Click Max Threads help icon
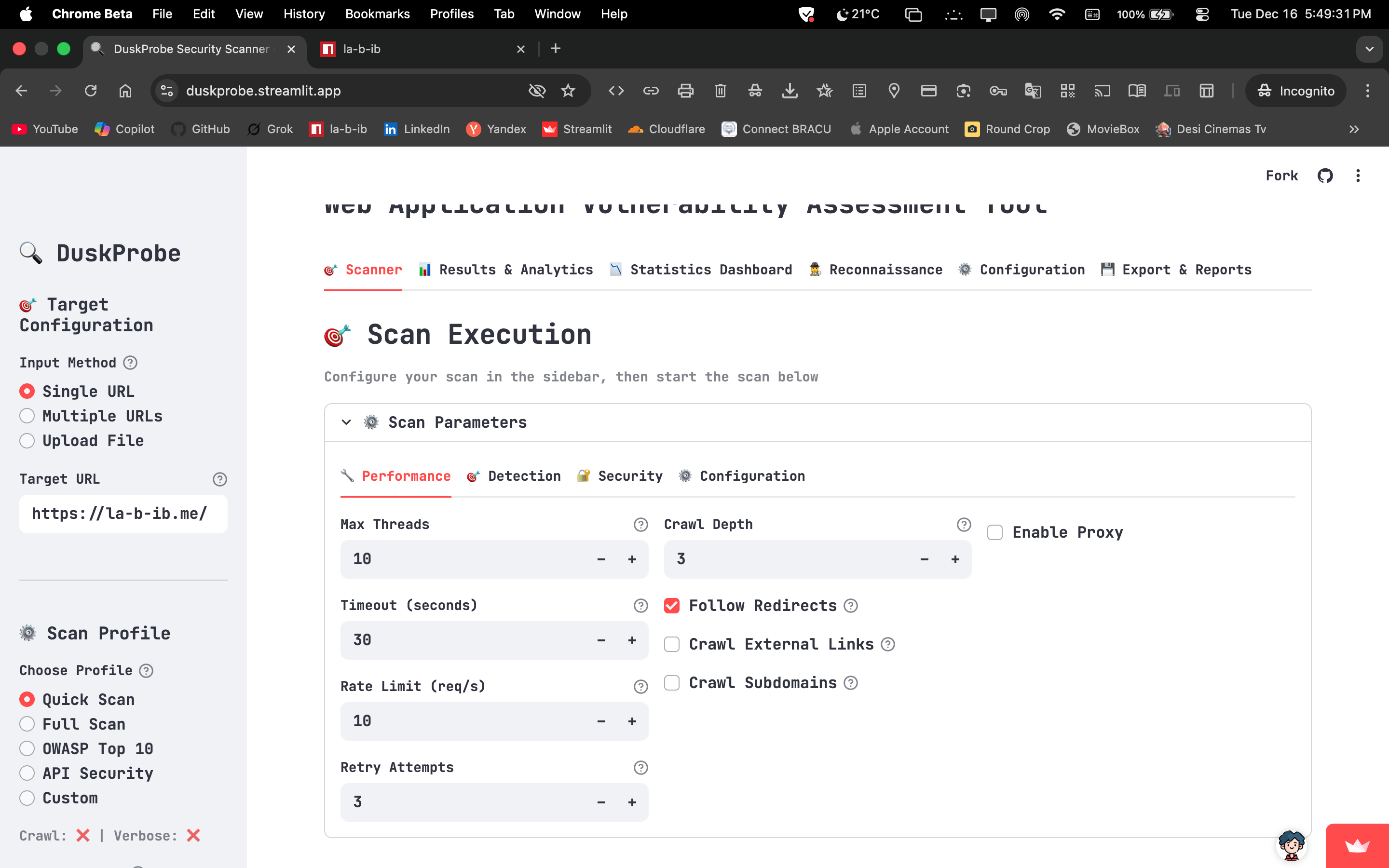The height and width of the screenshot is (868, 1389). (640, 525)
